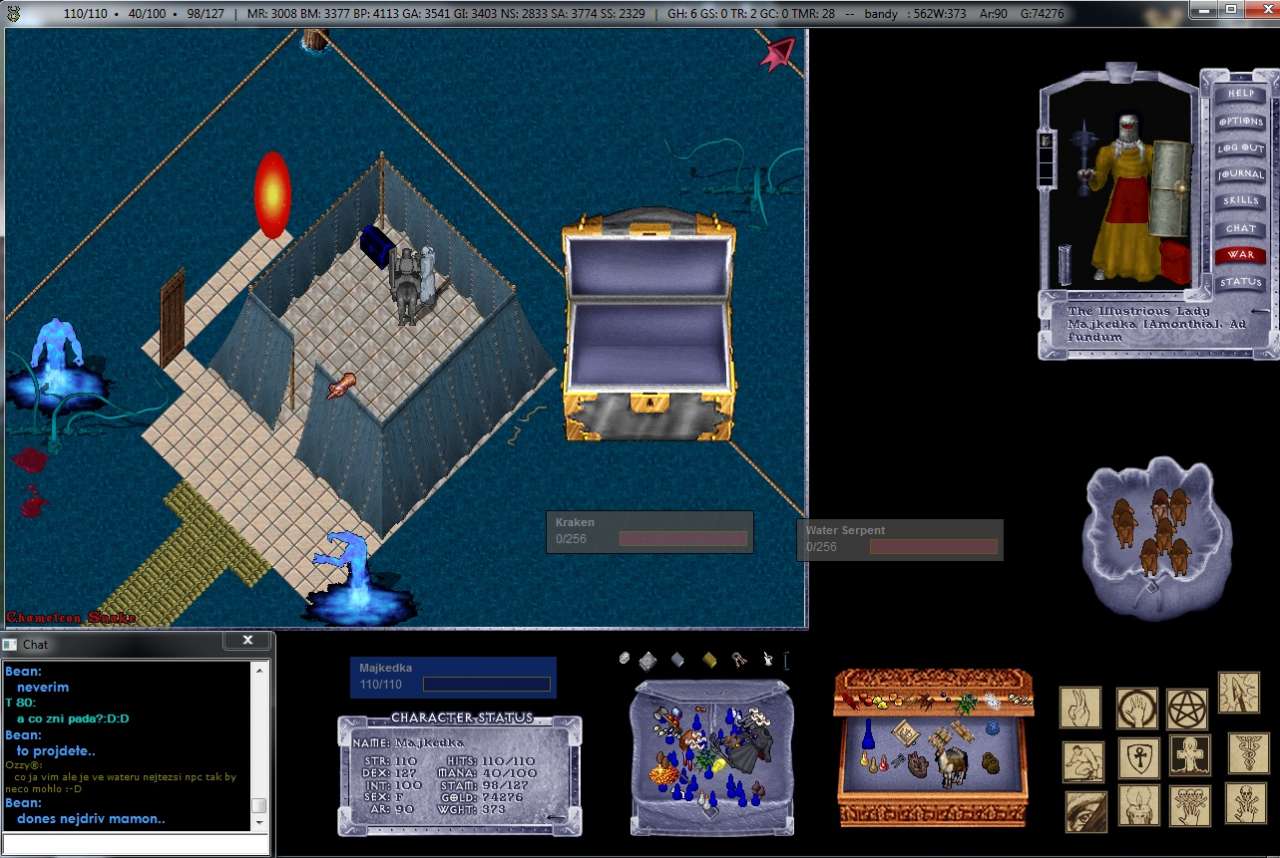Select the hand inside circle spell icon
Viewport: 1280px width, 858px height.
tap(1137, 708)
